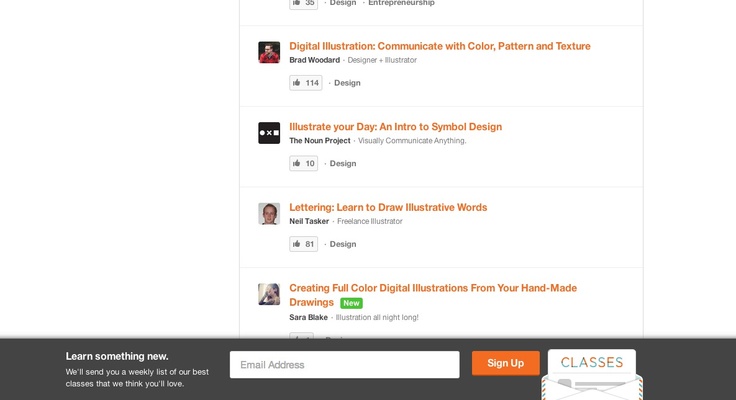Click Sara Blake's avatar photo
Viewport: 736px width, 400px height.
(269, 294)
